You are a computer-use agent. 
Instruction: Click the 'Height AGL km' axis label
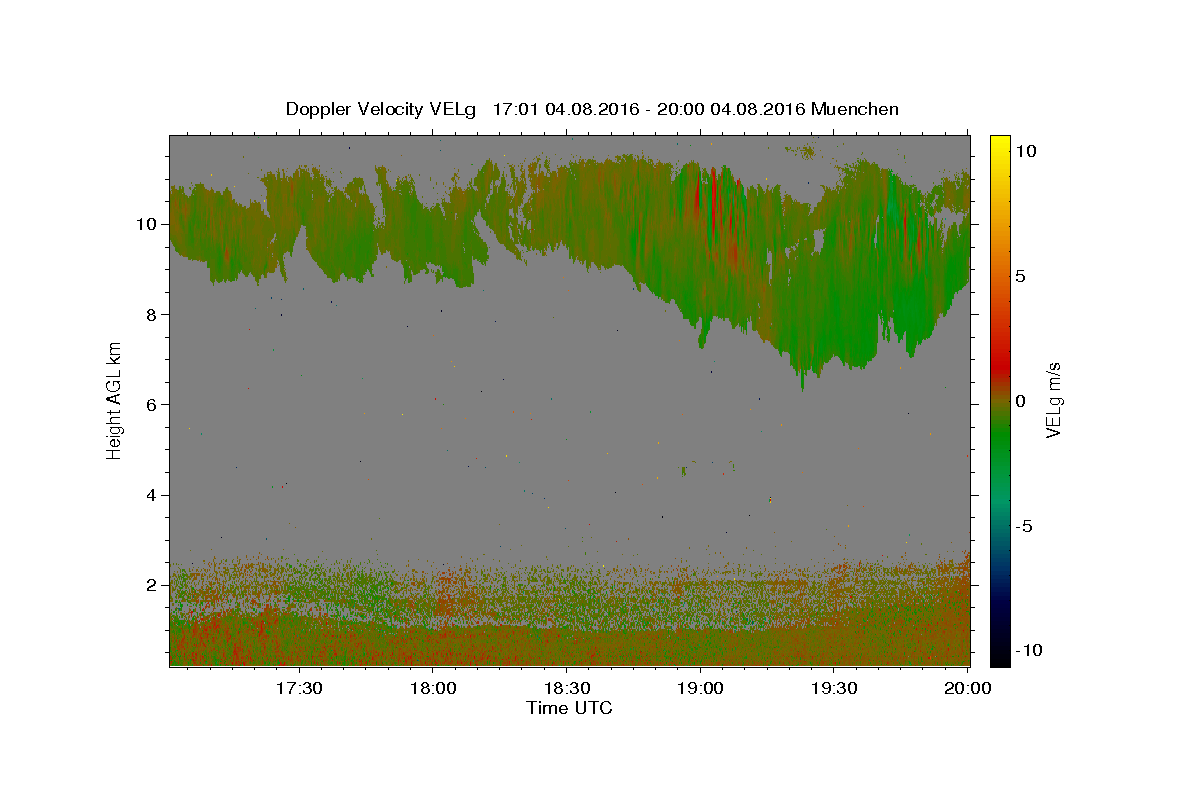pos(115,400)
